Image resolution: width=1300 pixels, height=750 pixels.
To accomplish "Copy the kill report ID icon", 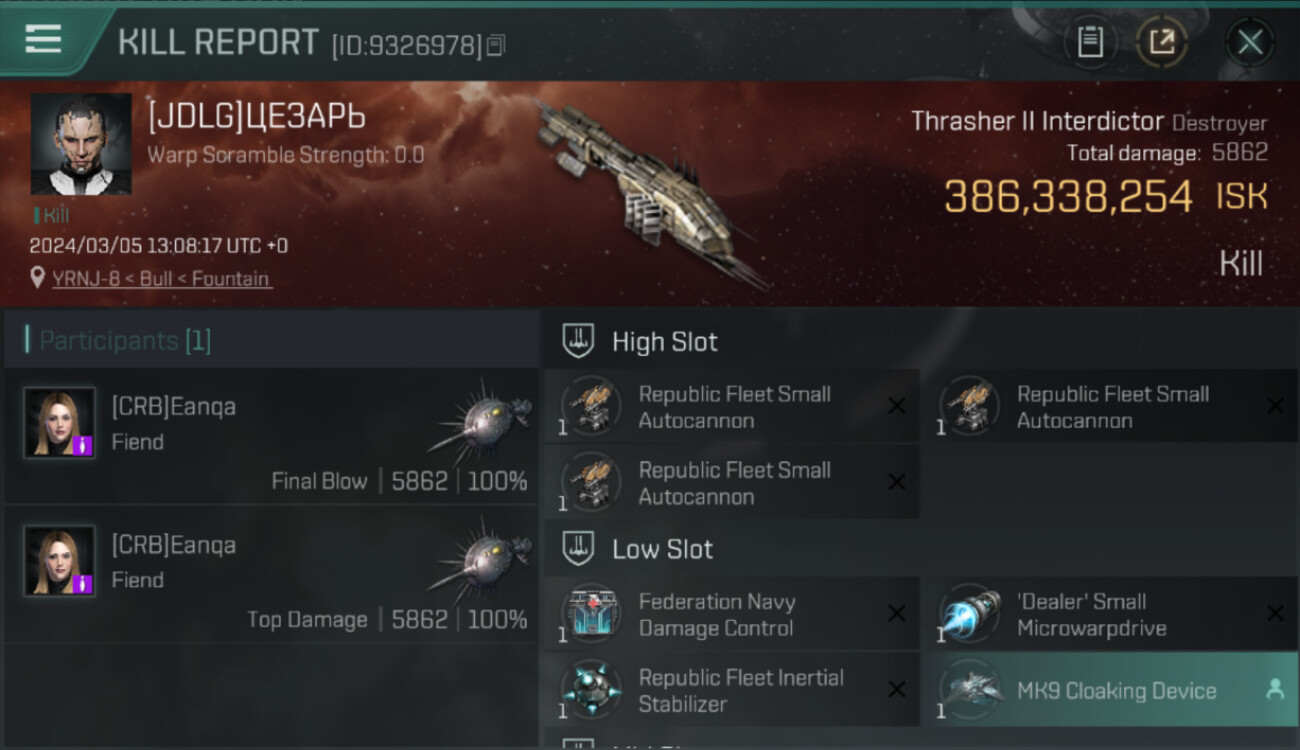I will [497, 45].
